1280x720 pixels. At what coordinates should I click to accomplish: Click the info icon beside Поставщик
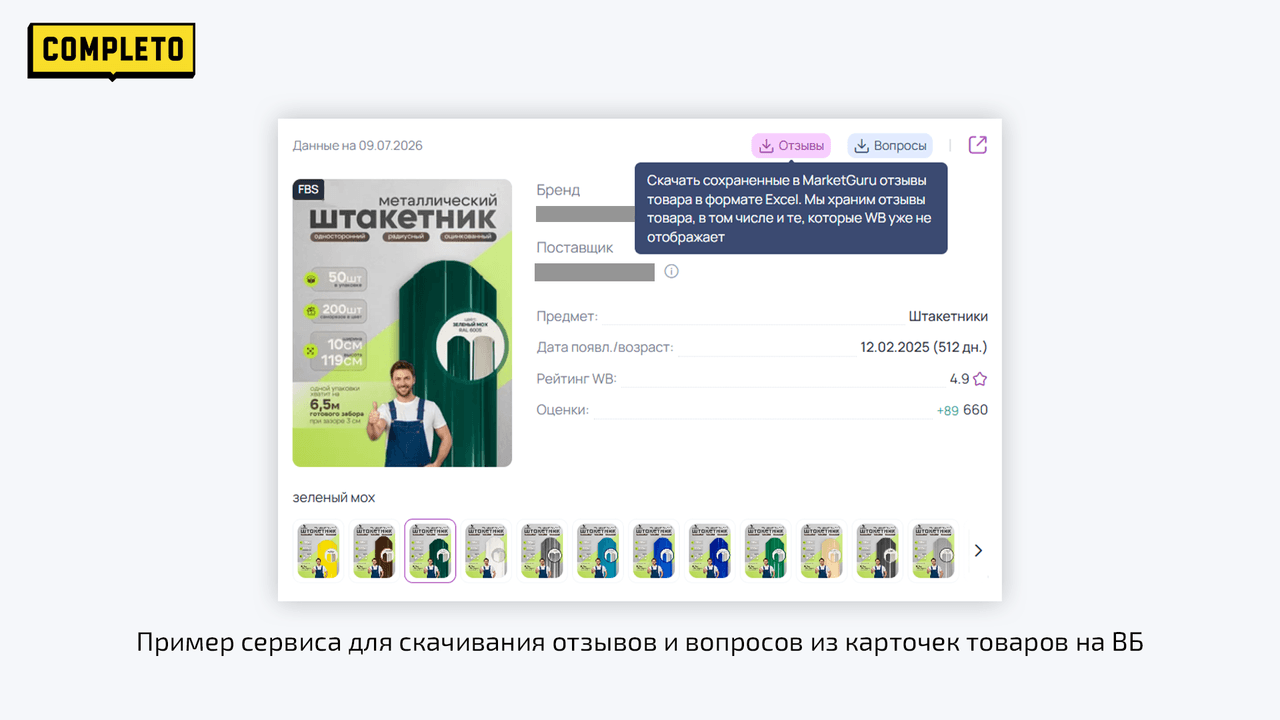coord(672,271)
